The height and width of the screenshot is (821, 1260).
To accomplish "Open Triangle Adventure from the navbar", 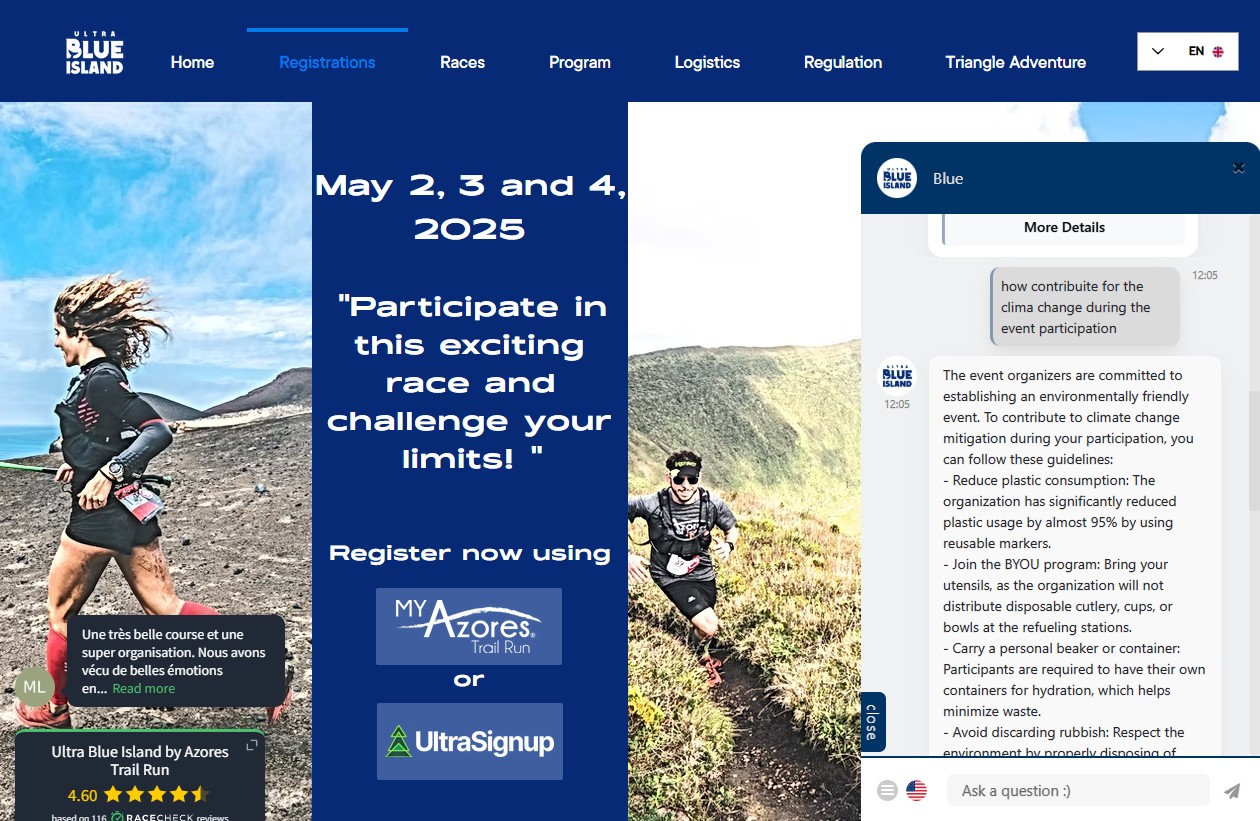I will (x=1016, y=62).
